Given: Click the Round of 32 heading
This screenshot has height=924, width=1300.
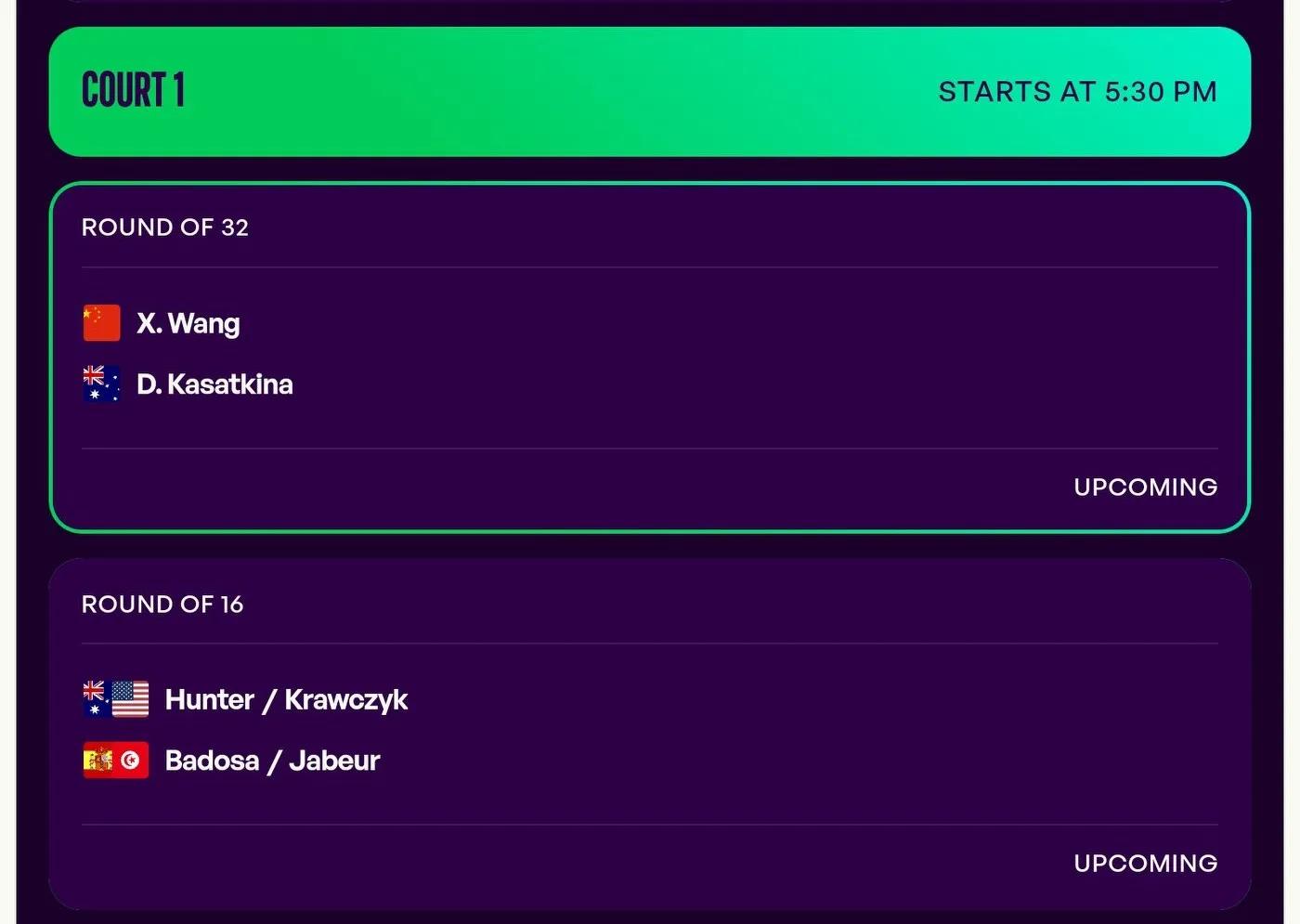Looking at the screenshot, I should pos(165,228).
